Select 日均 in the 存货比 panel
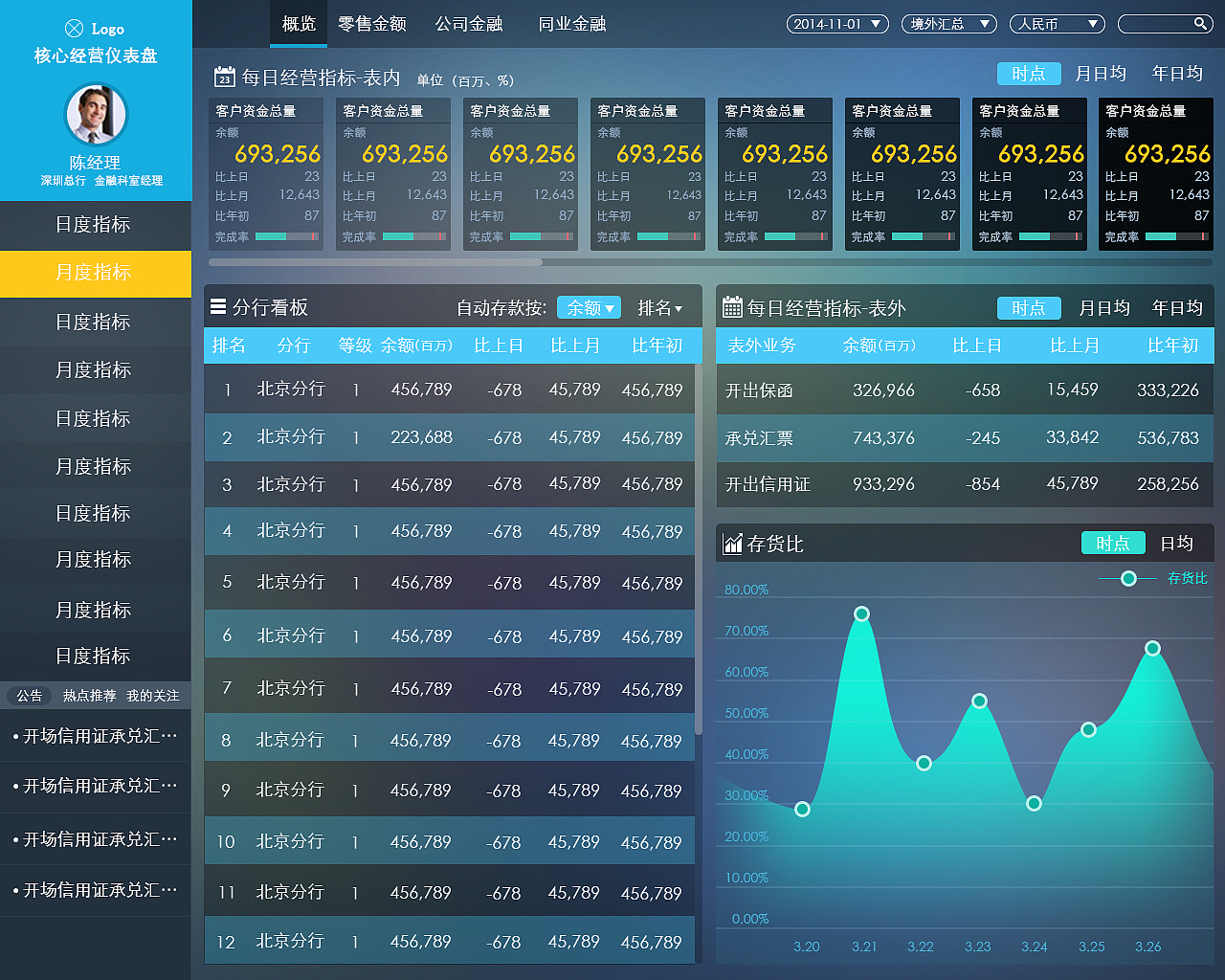Image resolution: width=1225 pixels, height=980 pixels. coord(1177,544)
